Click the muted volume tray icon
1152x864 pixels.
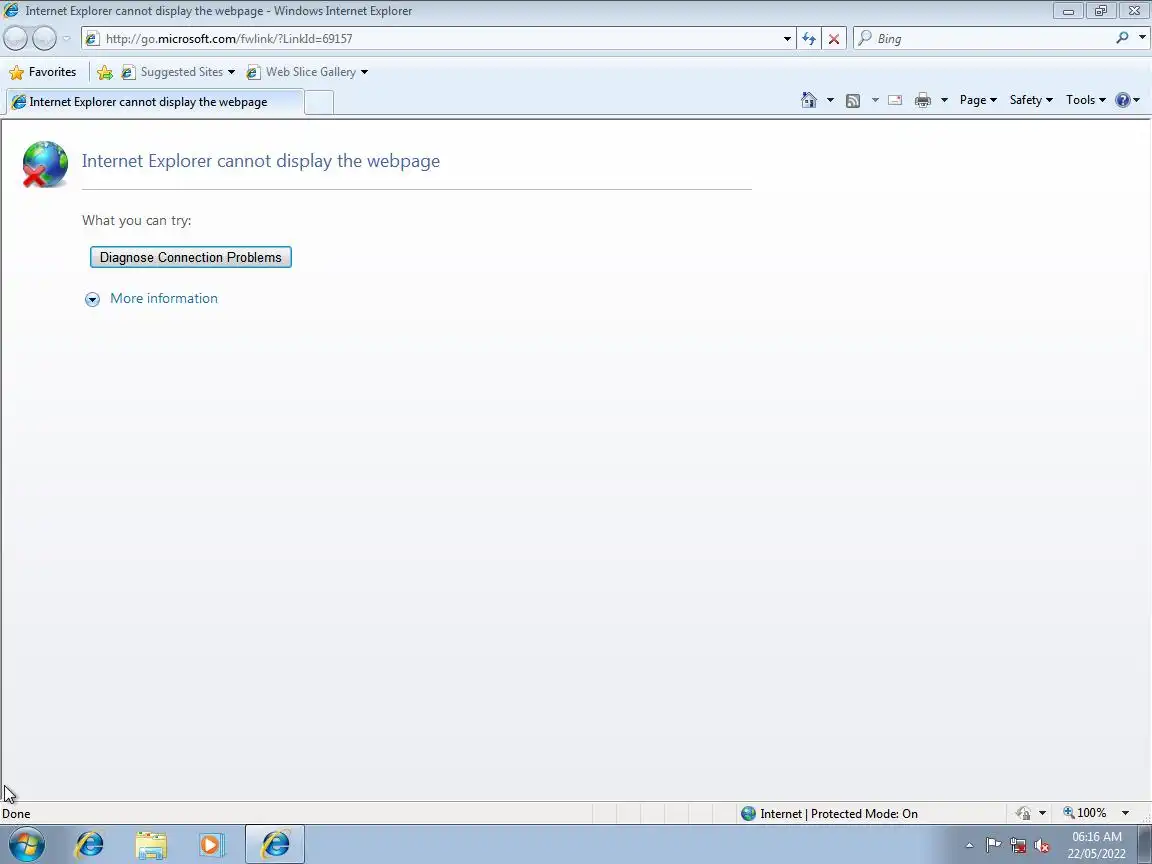click(x=1041, y=846)
